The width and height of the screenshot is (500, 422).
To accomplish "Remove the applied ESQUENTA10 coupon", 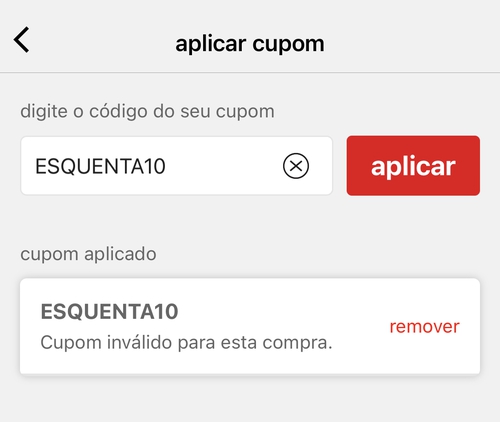I will pyautogui.click(x=424, y=326).
